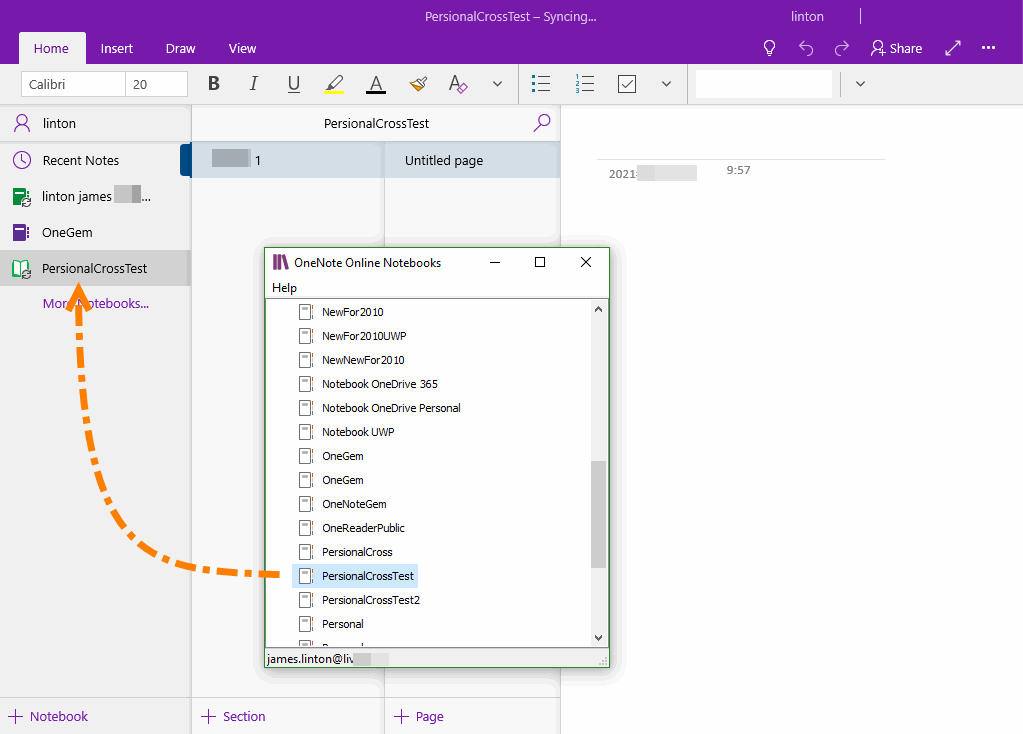Open Help menu in OneNote Online Notebooks
Screen dimensions: 1023x734
pos(284,288)
